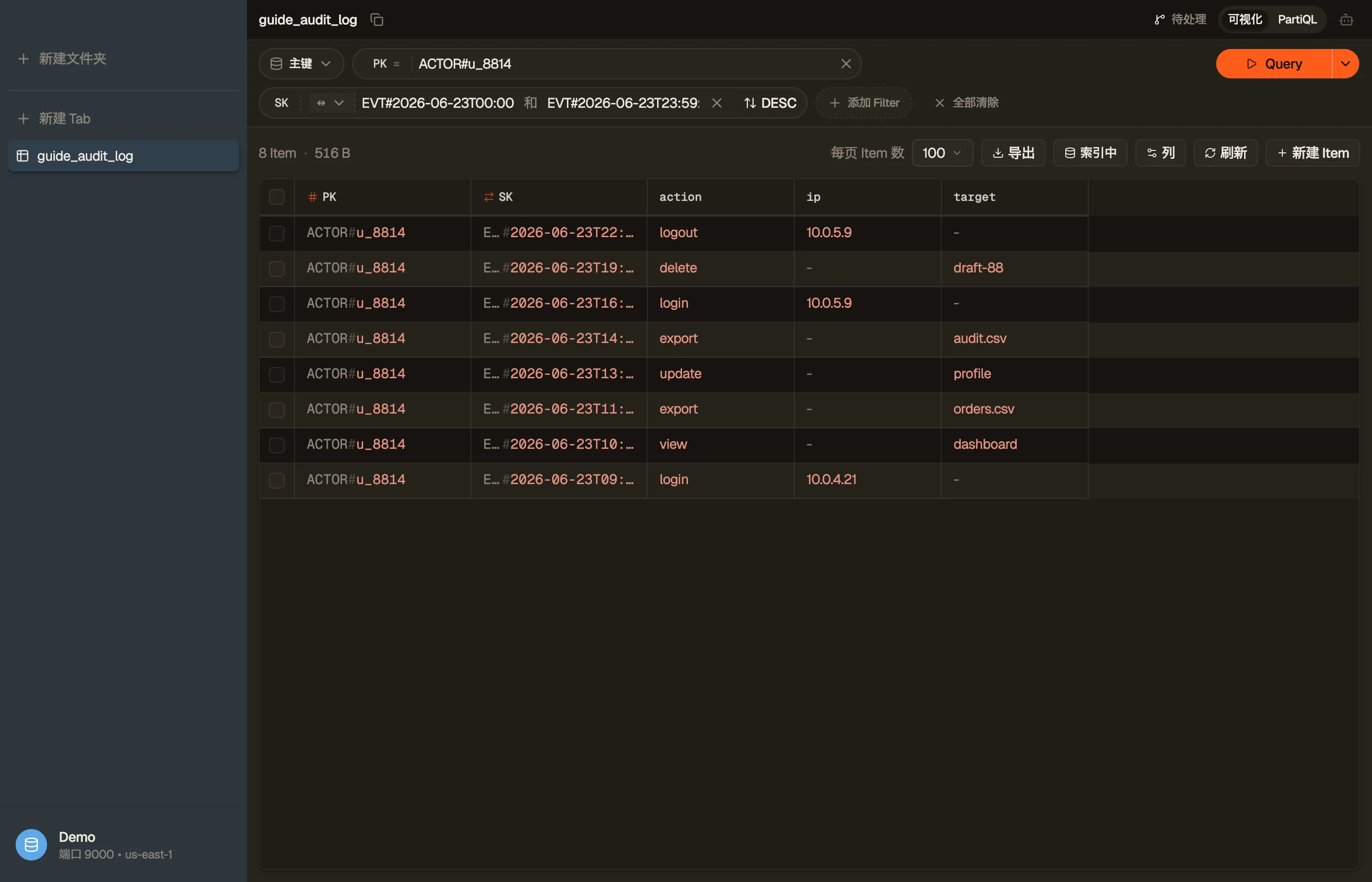This screenshot has height=882, width=1372.
Task: Check the logout row checkbox
Action: pyautogui.click(x=276, y=233)
